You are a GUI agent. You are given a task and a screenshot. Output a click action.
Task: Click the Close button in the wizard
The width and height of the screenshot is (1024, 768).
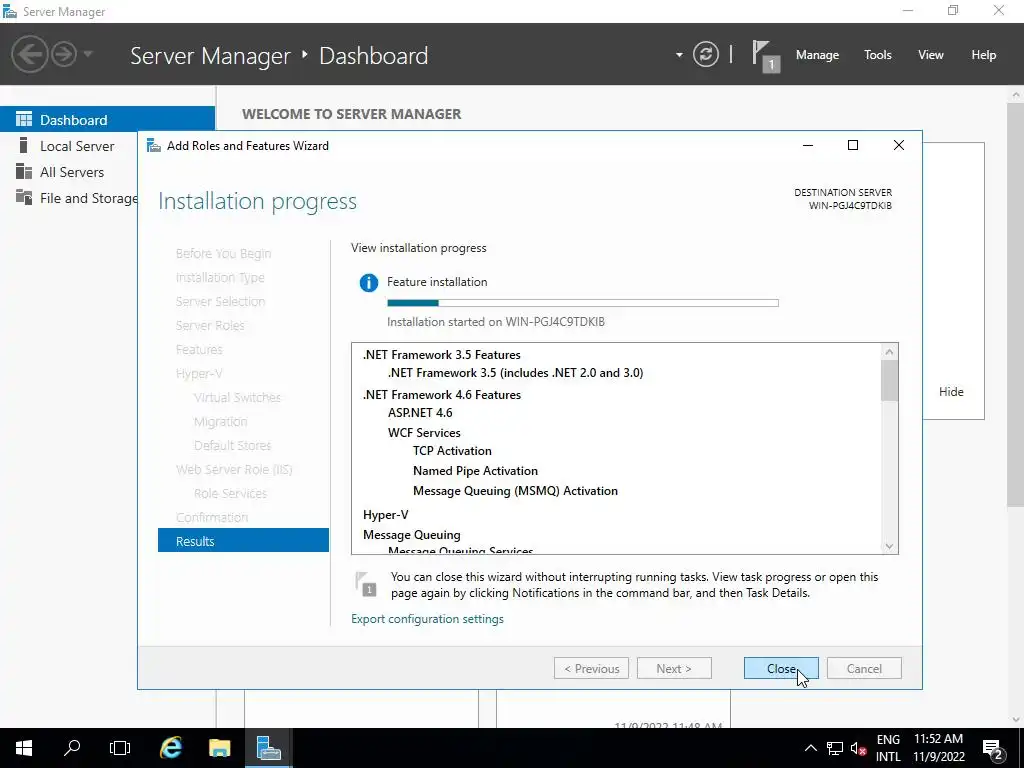click(780, 668)
